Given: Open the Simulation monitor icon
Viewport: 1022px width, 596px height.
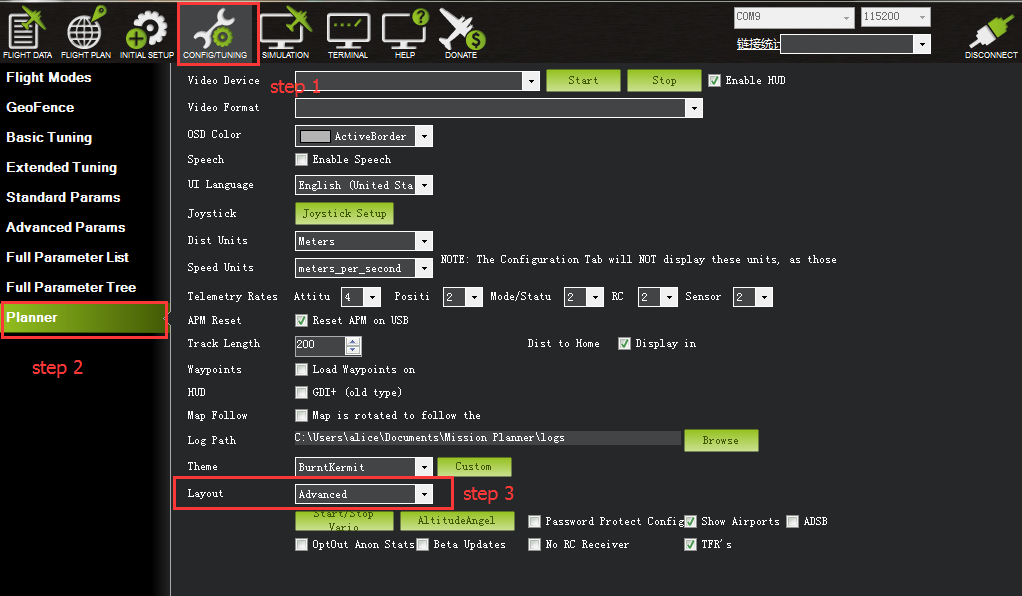Looking at the screenshot, I should pyautogui.click(x=285, y=31).
